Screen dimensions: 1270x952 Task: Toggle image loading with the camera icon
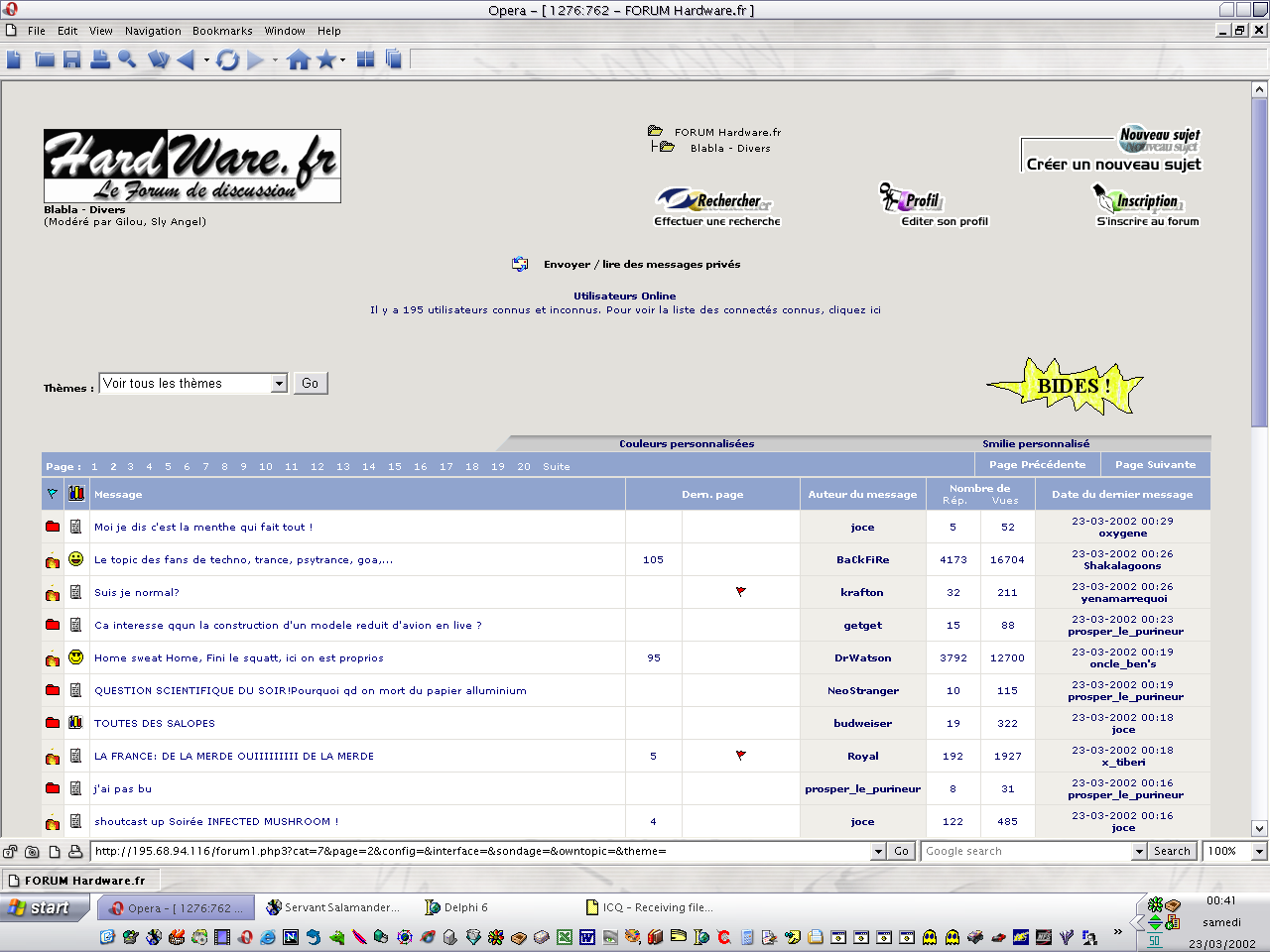(x=32, y=851)
